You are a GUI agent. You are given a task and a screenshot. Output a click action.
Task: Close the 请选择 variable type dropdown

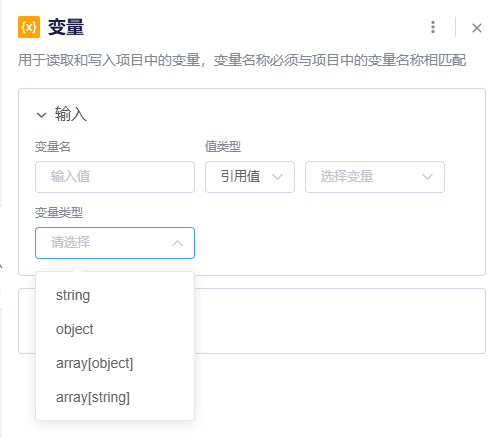115,243
